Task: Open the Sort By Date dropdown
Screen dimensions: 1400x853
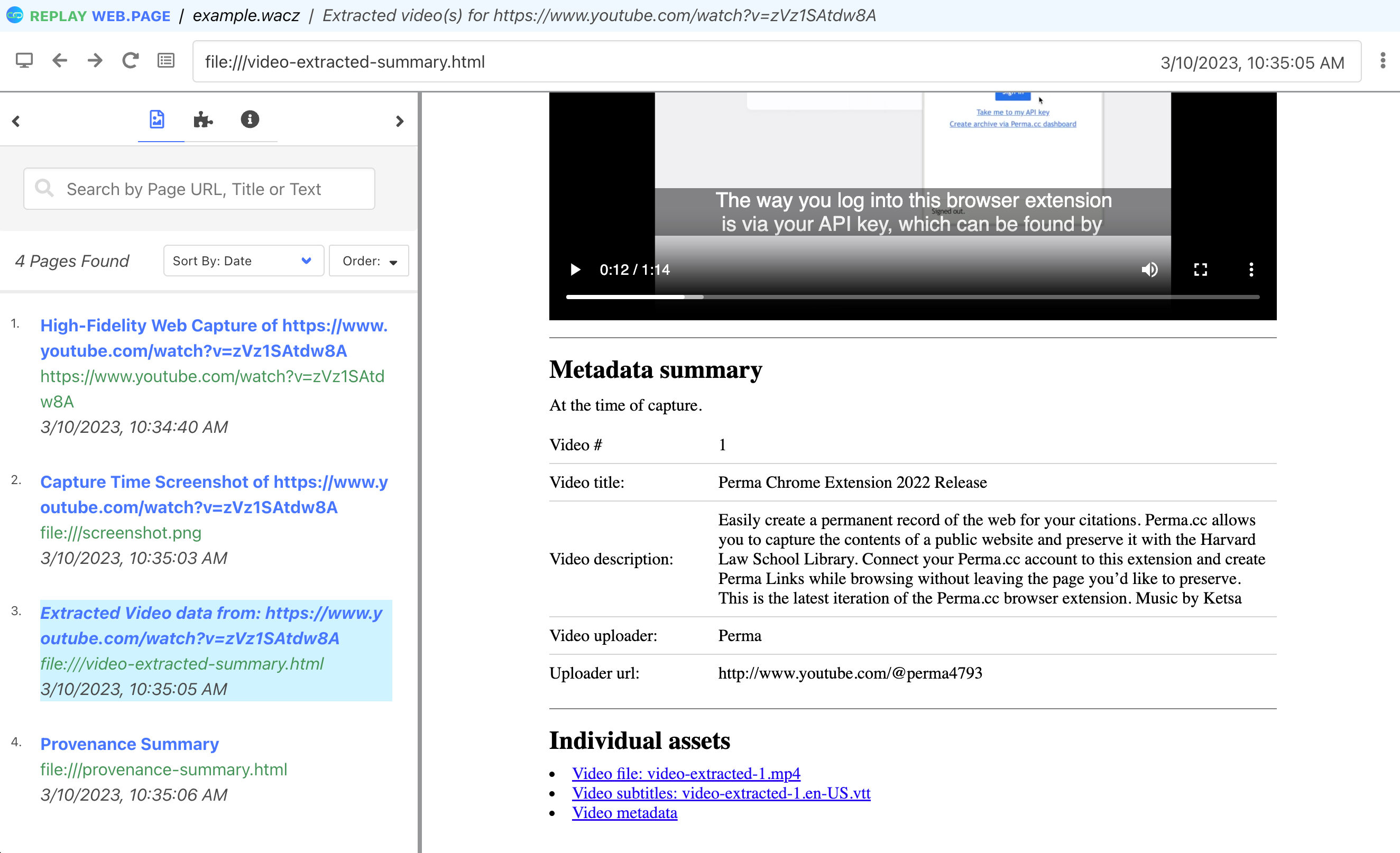Action: 243,261
